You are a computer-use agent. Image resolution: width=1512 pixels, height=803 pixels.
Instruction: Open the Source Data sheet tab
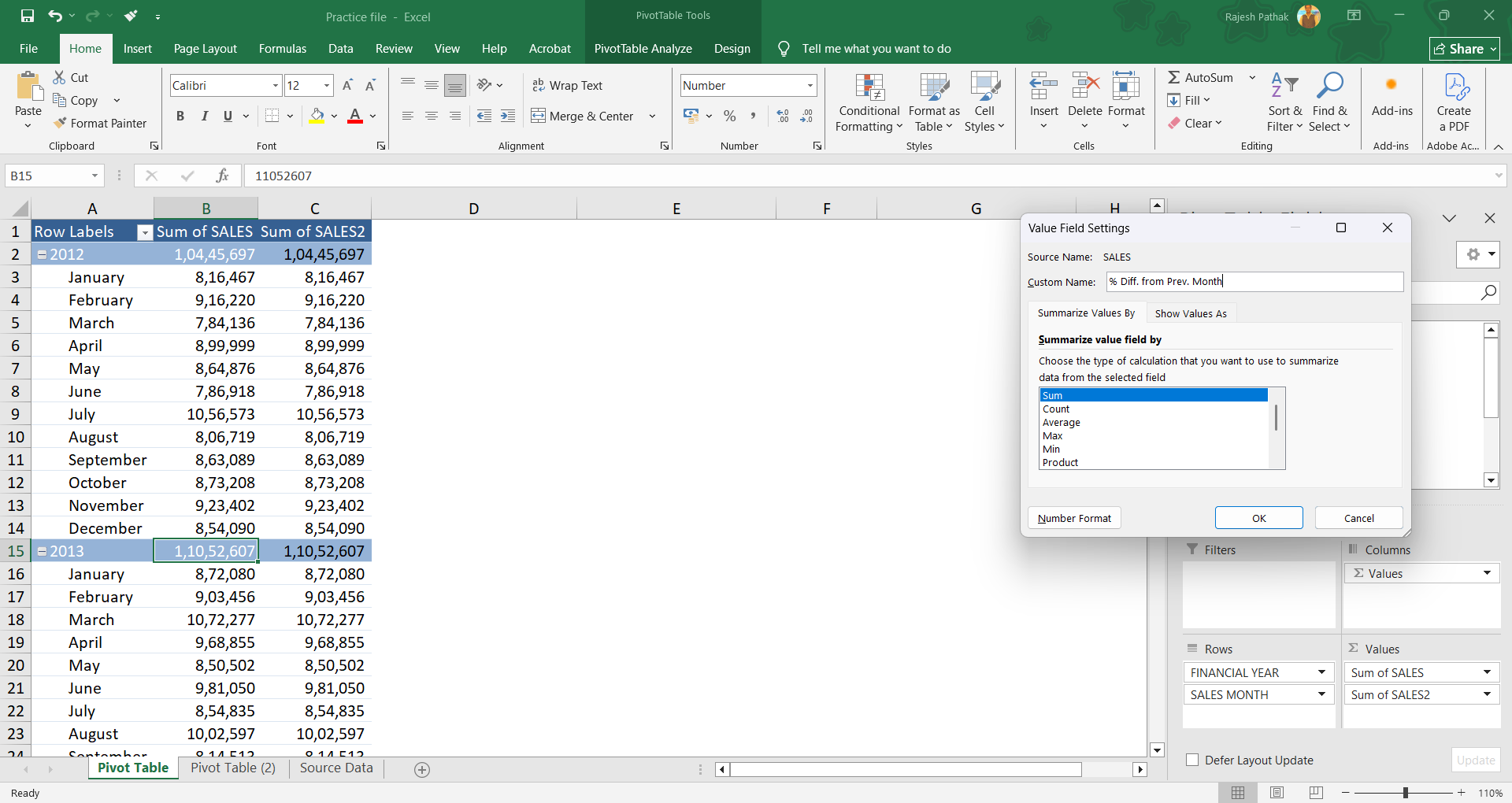pyautogui.click(x=336, y=768)
